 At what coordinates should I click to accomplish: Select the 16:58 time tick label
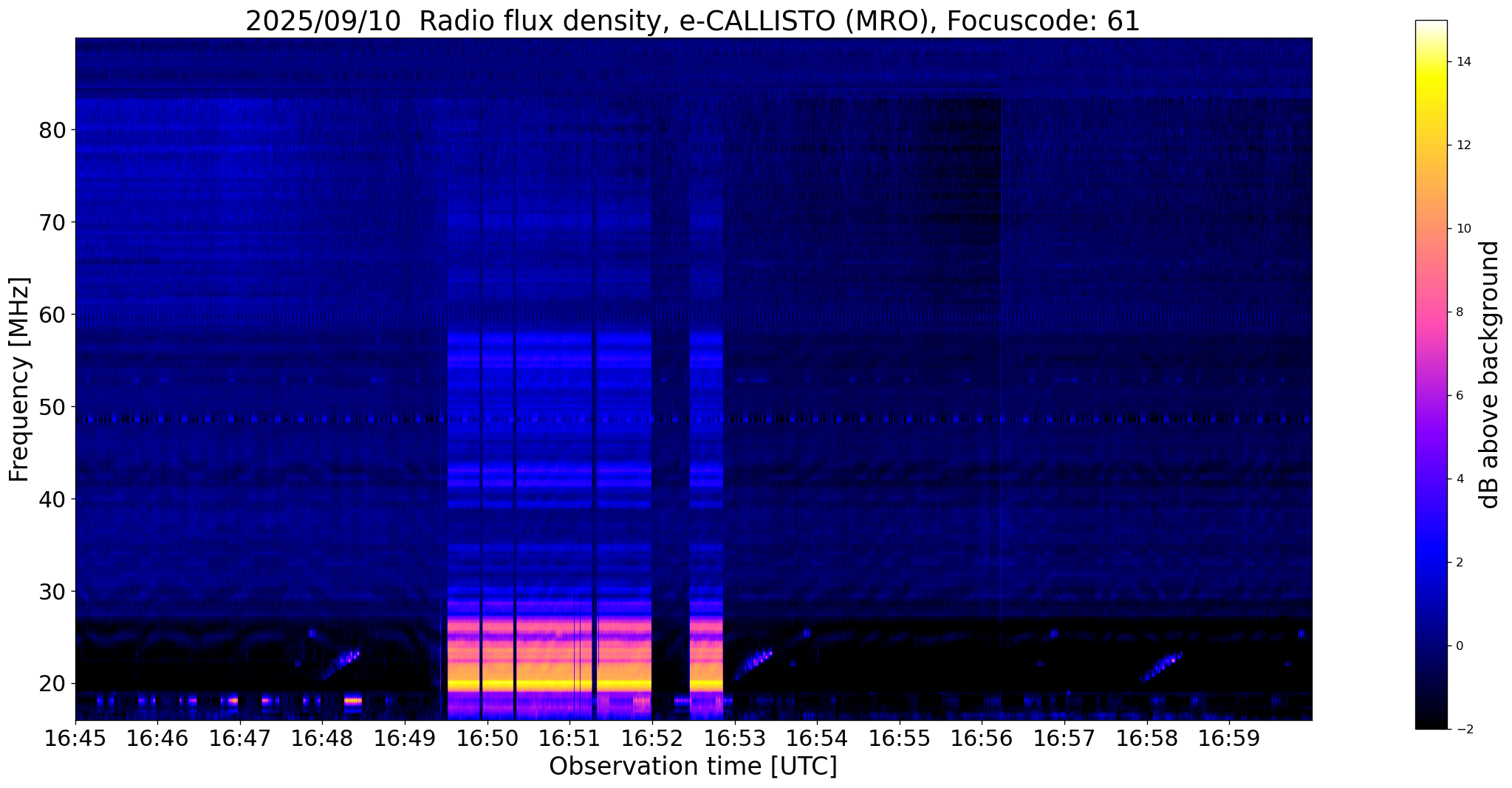(x=1146, y=739)
